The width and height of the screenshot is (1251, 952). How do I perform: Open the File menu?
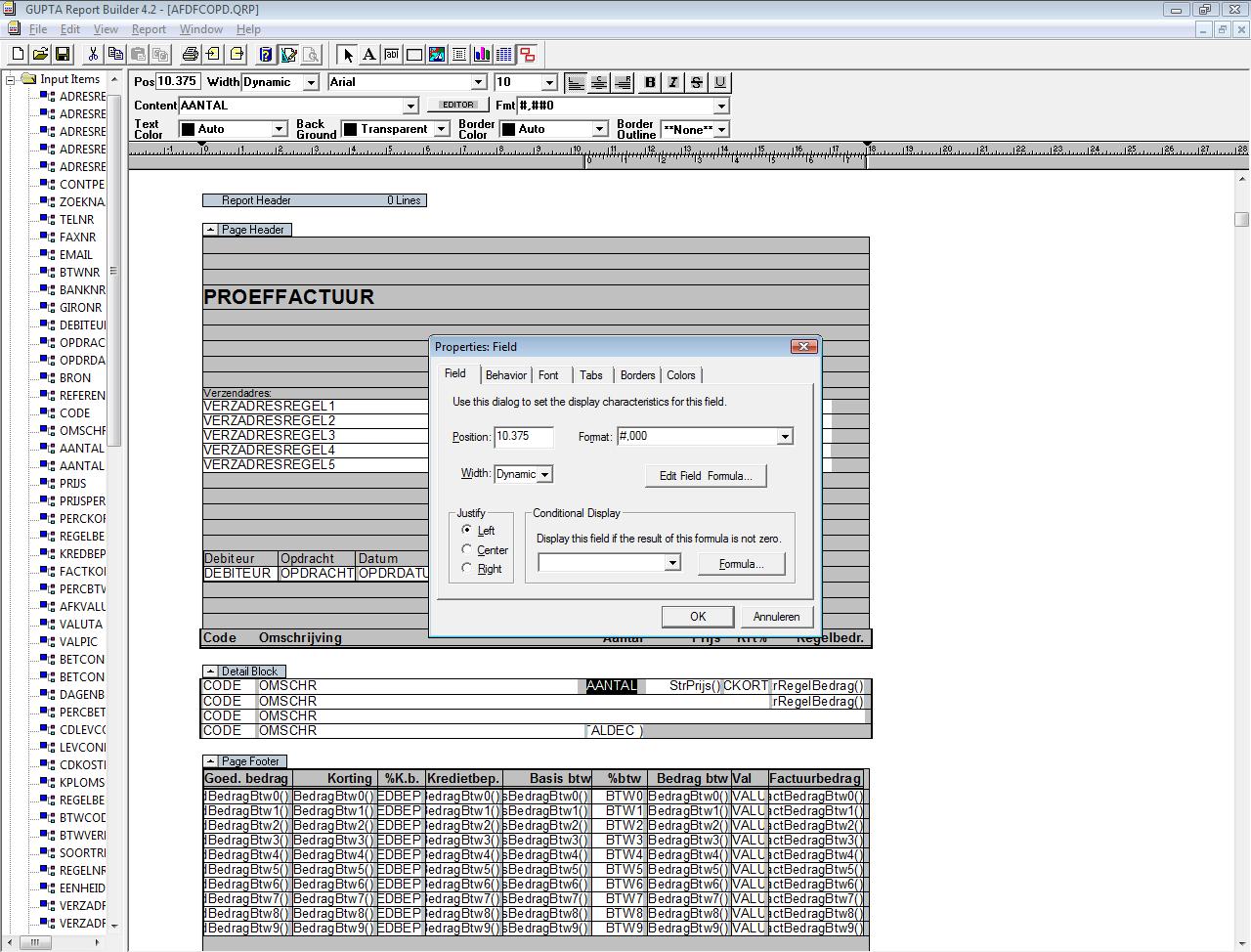pos(38,29)
